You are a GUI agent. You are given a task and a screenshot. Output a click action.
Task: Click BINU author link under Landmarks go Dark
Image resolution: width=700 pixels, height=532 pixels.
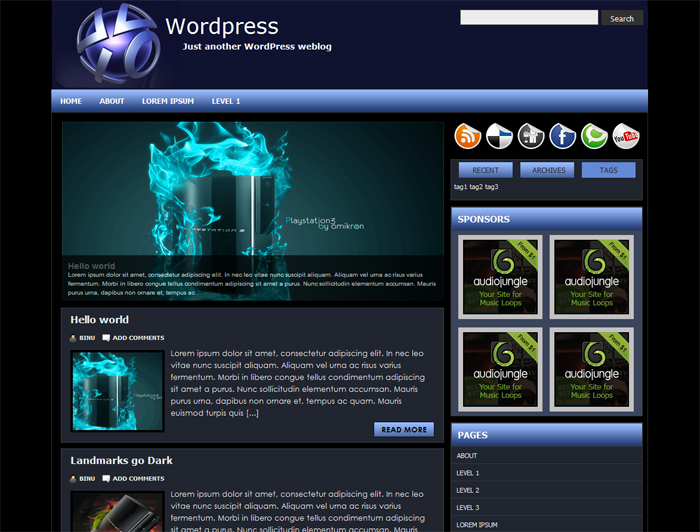(x=87, y=478)
